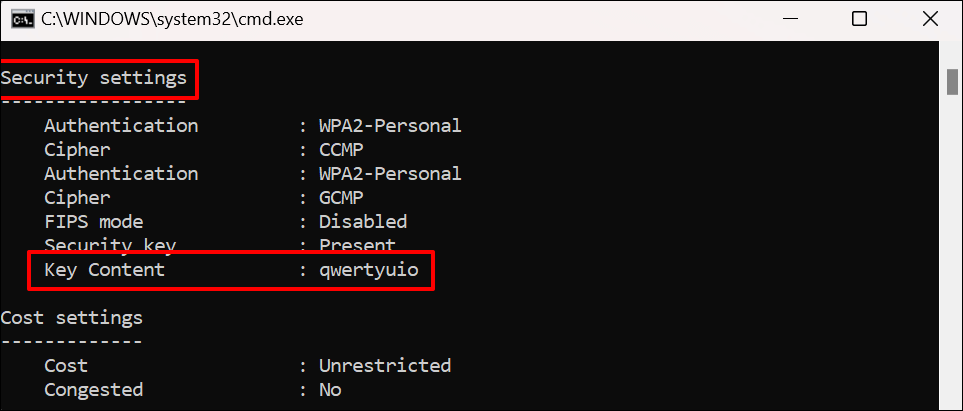Click the Cost settings heading
Screen dimensions: 963x411
click(71, 318)
